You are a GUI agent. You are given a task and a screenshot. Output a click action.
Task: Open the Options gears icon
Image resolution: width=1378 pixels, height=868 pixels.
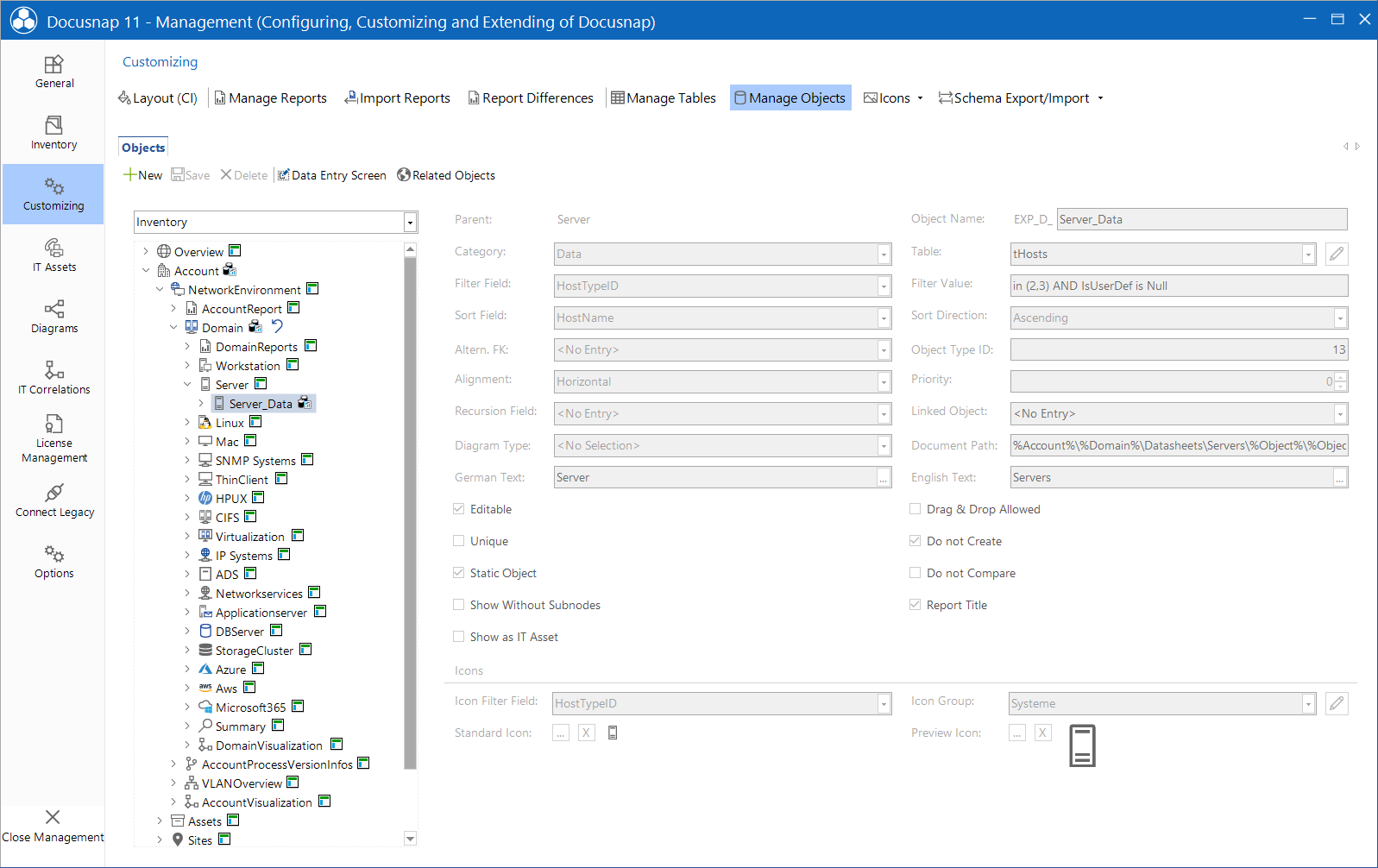pyautogui.click(x=53, y=554)
